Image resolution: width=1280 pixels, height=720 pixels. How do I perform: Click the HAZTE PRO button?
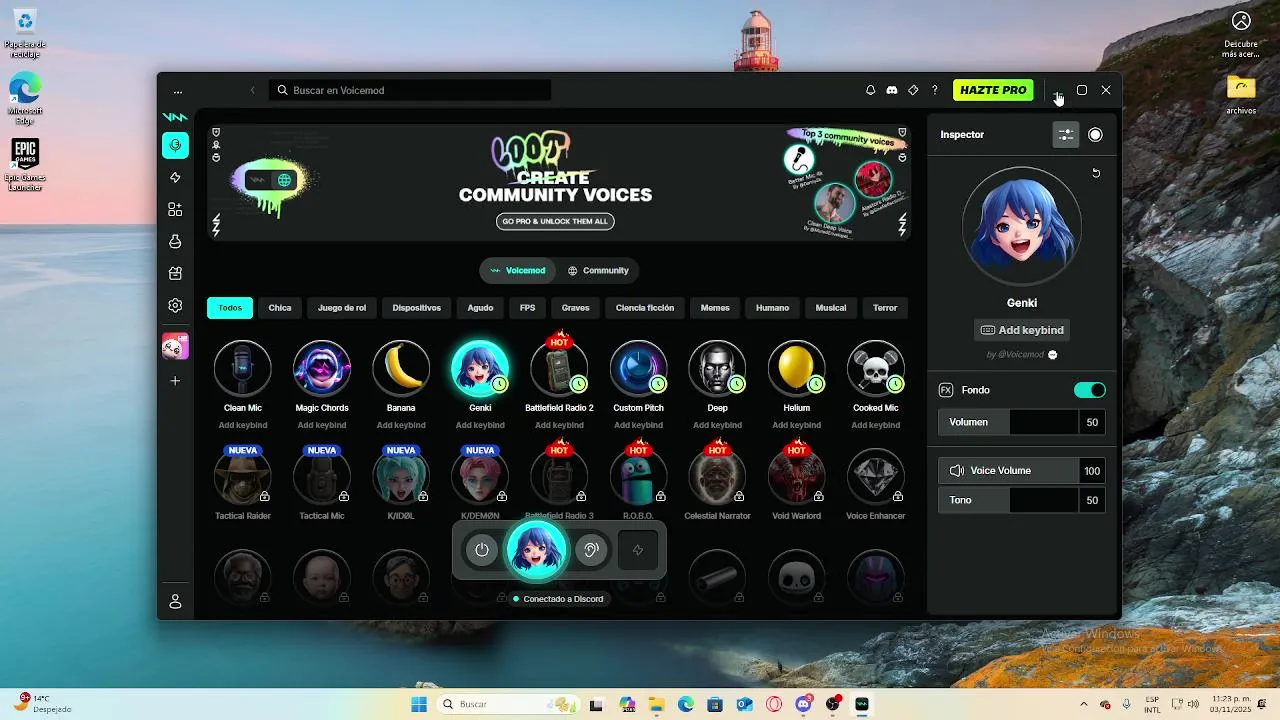993,90
